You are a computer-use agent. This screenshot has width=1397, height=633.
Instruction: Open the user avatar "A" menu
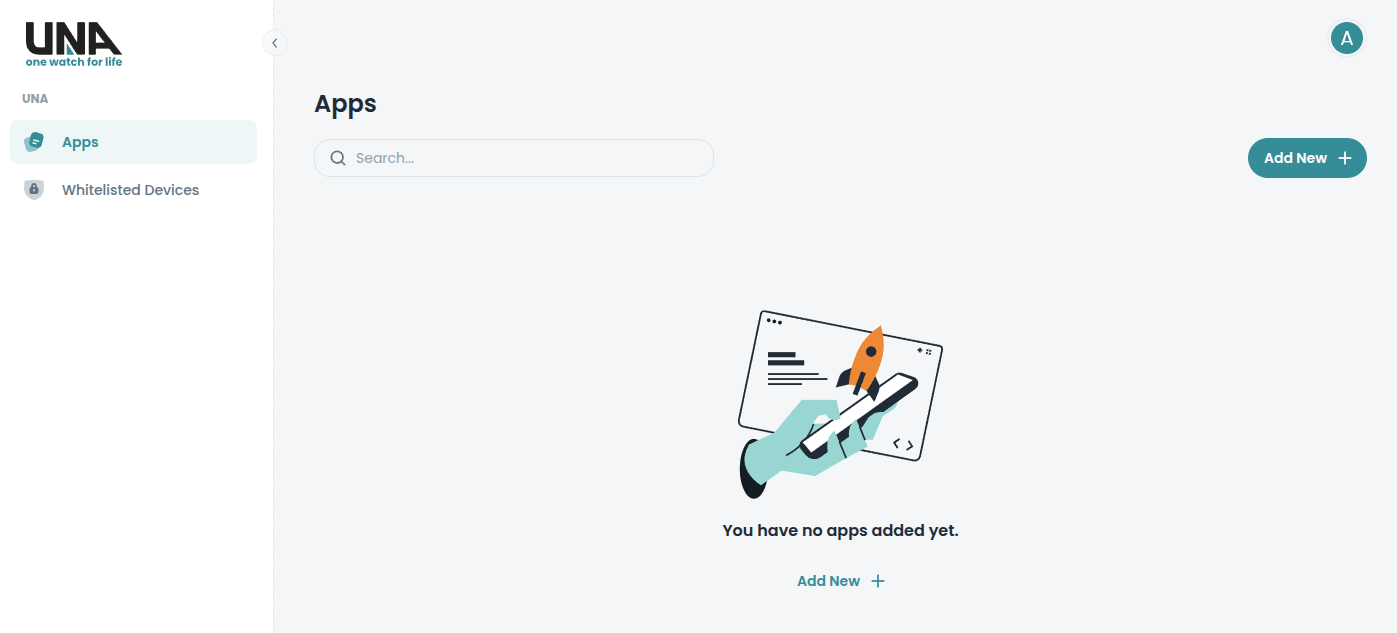point(1347,39)
